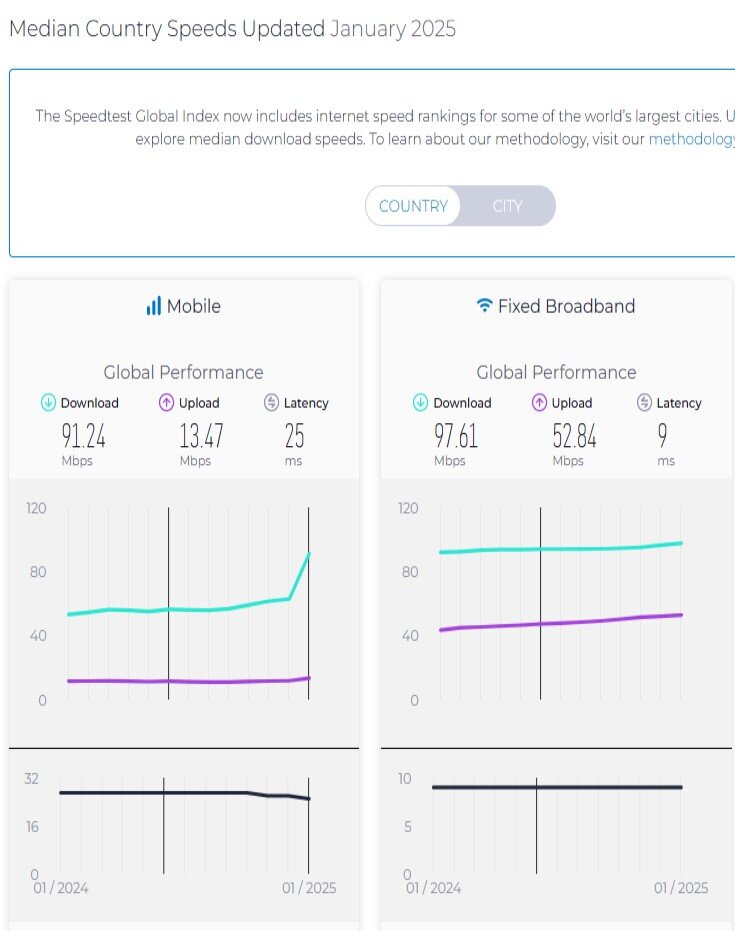Switch the toggle to CITY
Screen dimensions: 735x931
point(508,206)
